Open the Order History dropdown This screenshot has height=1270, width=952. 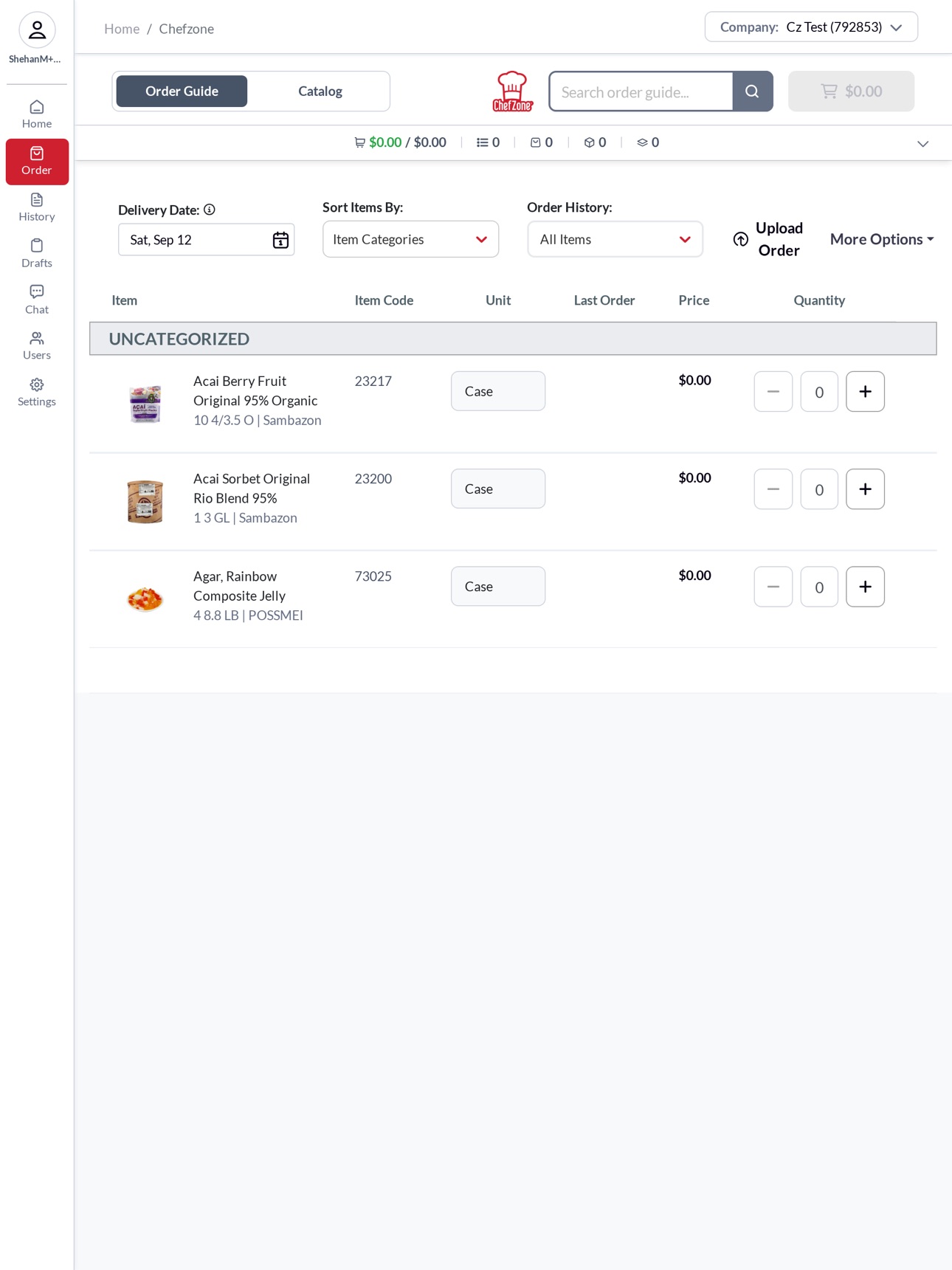[x=615, y=239]
